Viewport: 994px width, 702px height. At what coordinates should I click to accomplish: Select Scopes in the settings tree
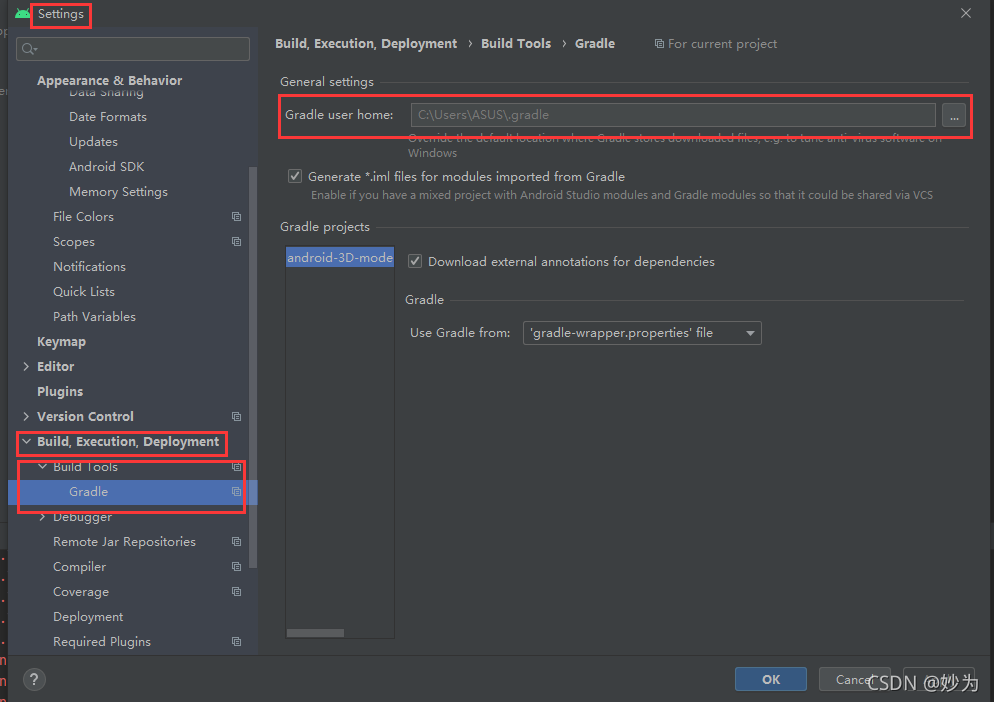[74, 242]
